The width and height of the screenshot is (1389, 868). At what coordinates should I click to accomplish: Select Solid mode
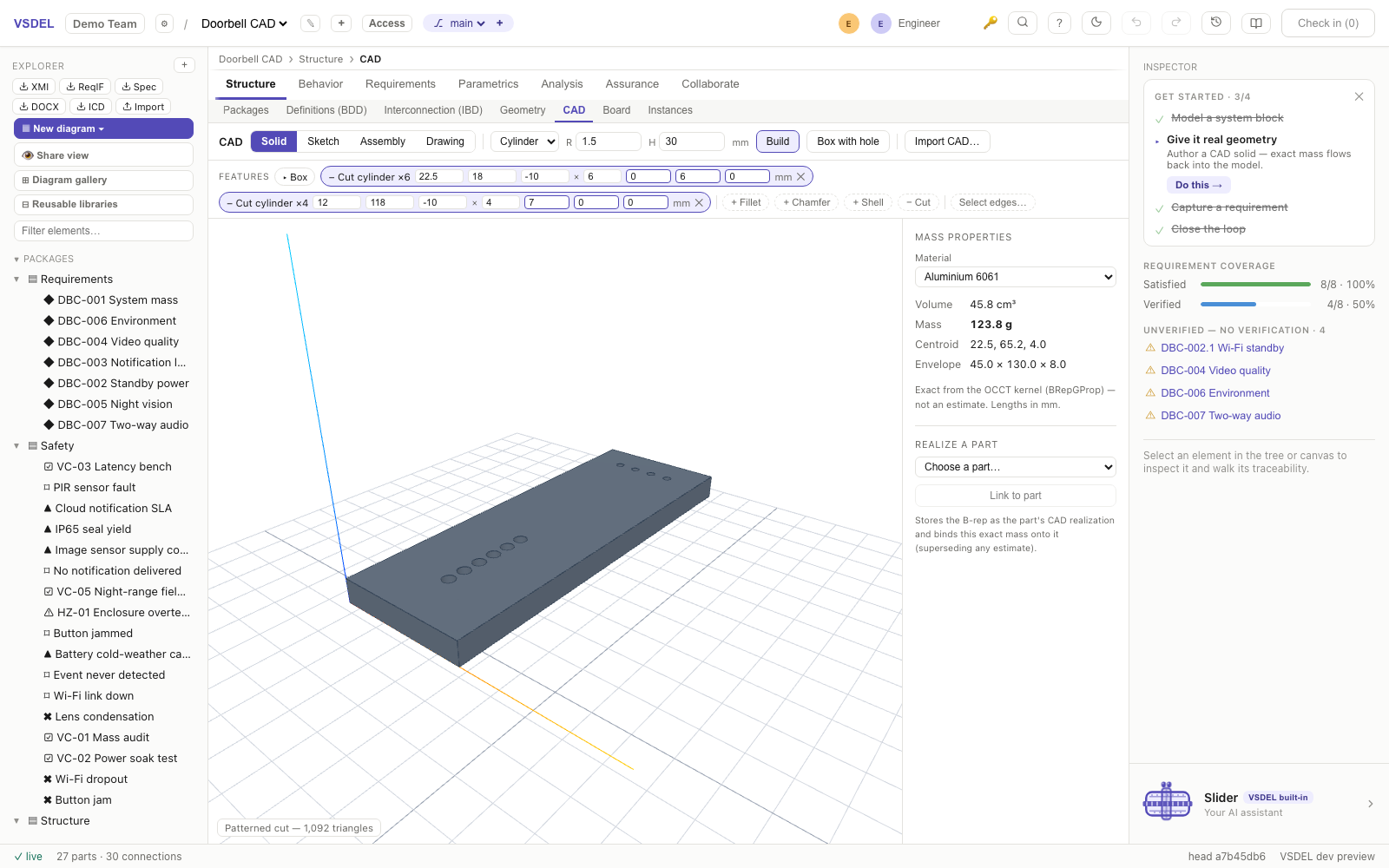tap(273, 141)
